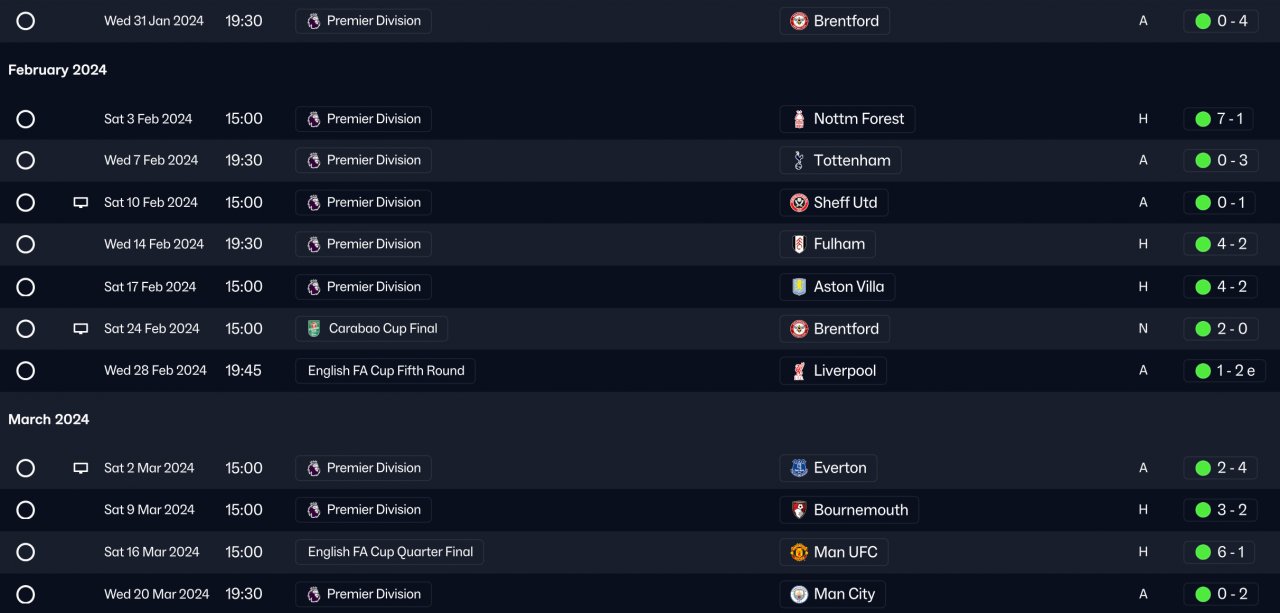Select the radio circle for Man UFC match
The image size is (1280, 613).
pyautogui.click(x=26, y=552)
